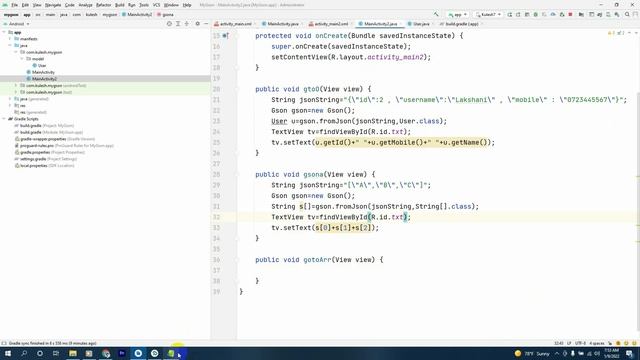This screenshot has height=360, width=640.
Task: Open the Refactor menu
Action: (103, 5)
